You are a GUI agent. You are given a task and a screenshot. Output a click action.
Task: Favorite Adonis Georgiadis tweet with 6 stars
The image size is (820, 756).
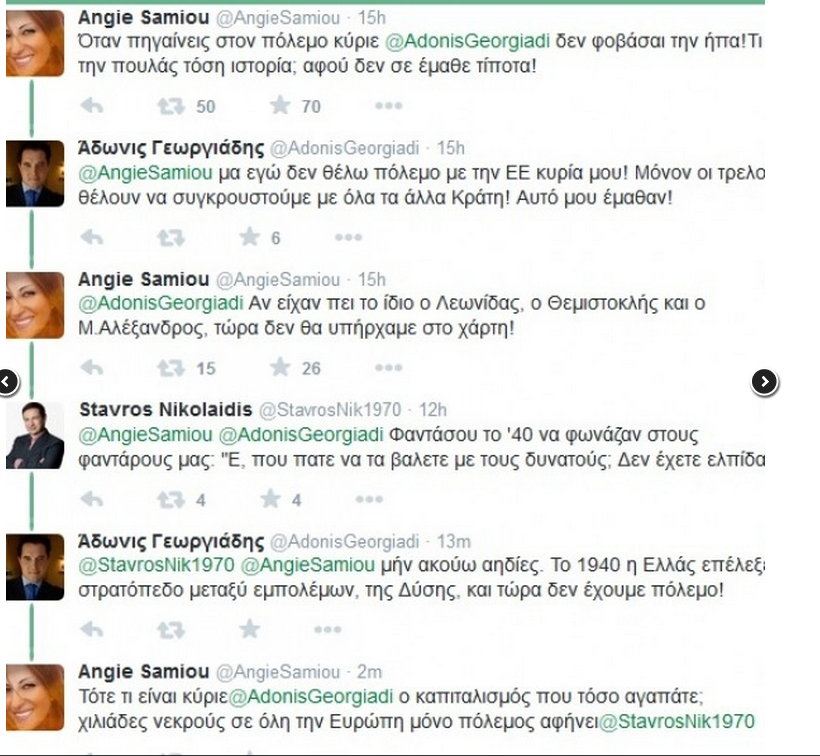(x=249, y=237)
